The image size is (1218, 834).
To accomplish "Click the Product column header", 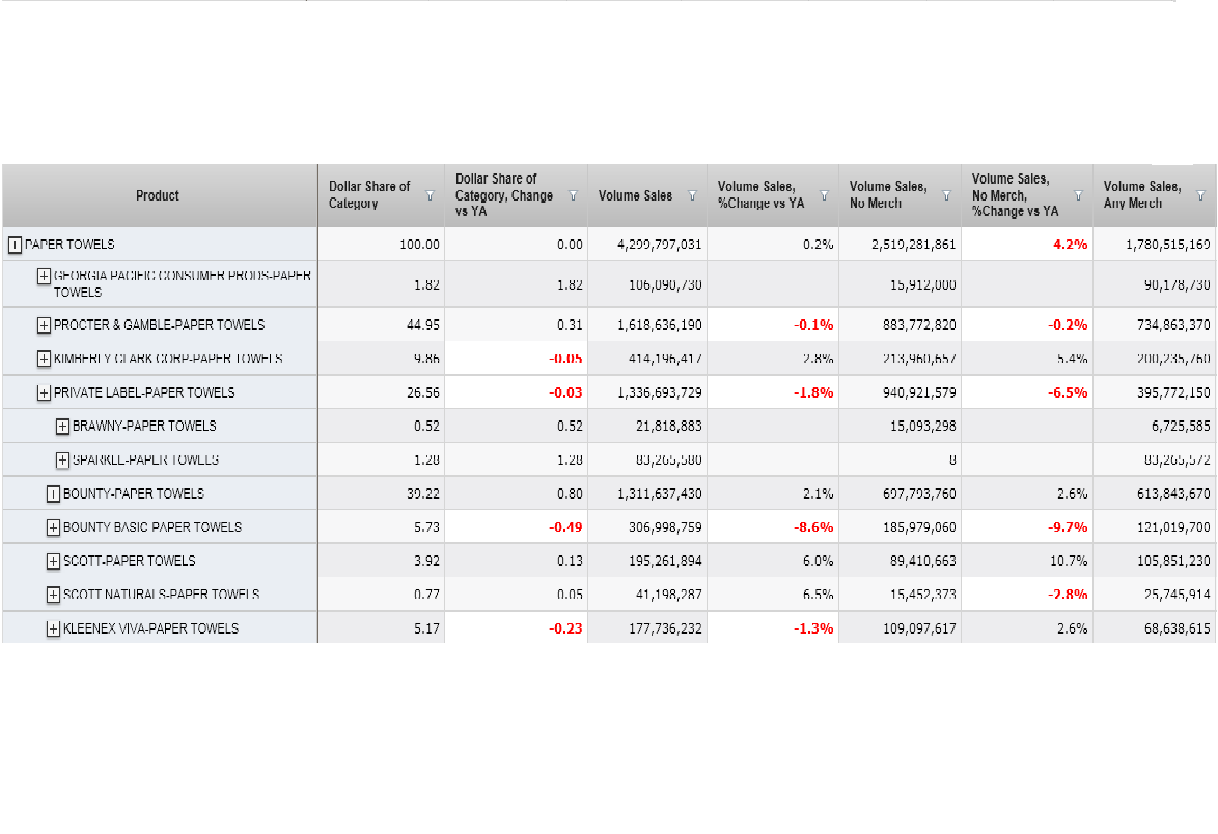I will click(x=158, y=196).
